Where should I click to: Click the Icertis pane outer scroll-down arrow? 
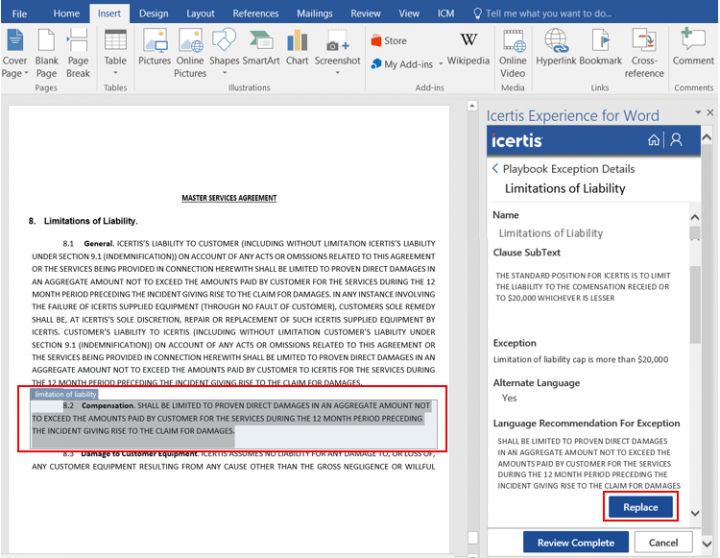tap(707, 544)
